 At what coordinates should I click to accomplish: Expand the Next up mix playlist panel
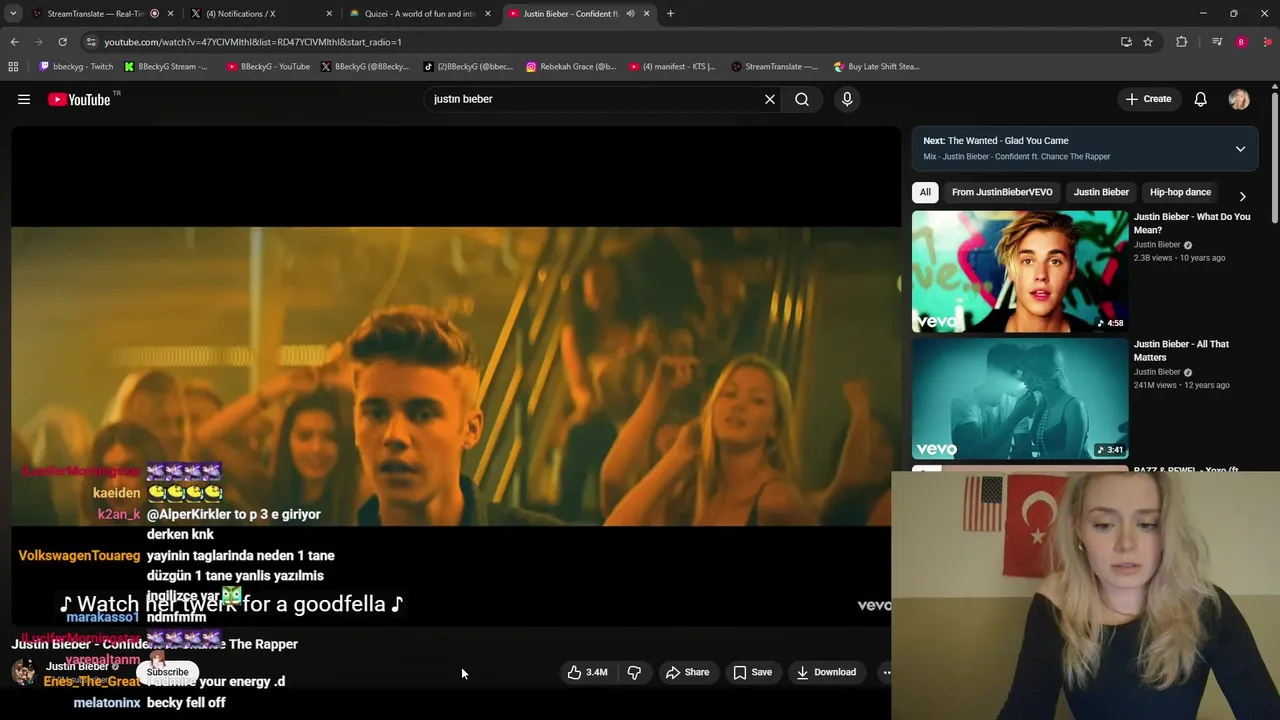tap(1240, 148)
